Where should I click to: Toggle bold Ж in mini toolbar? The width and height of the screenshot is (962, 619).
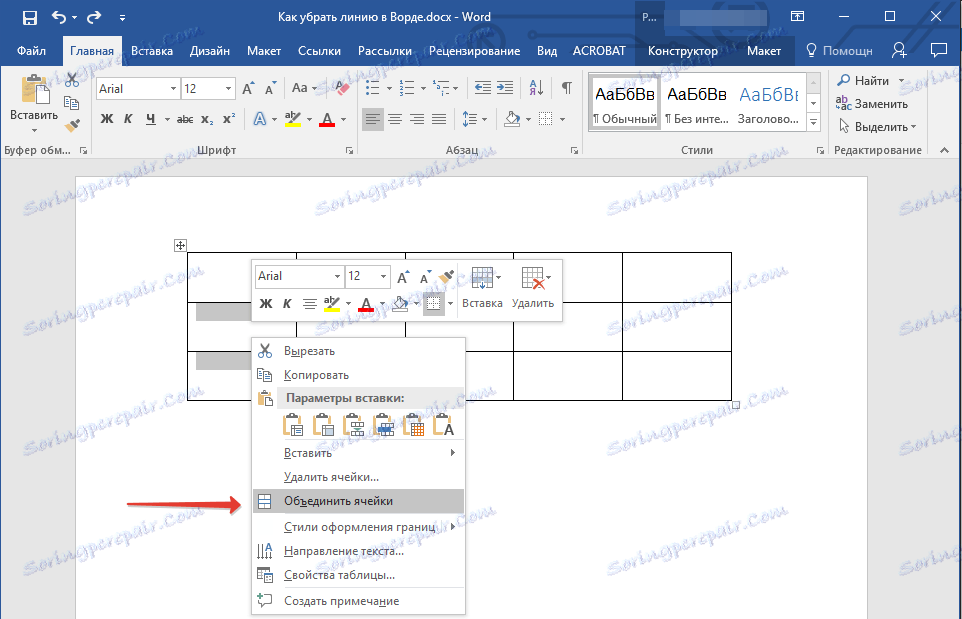point(266,304)
